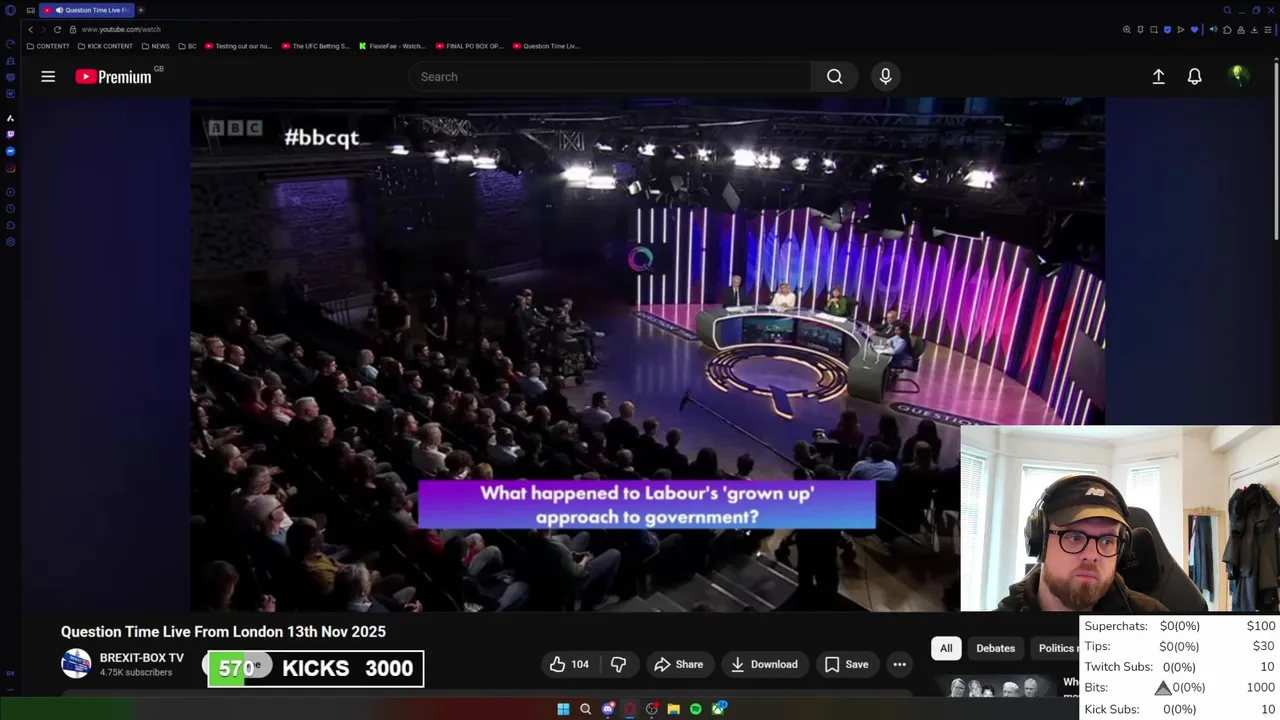
Task: Open the YouTube account avatar menu
Action: [x=1238, y=76]
